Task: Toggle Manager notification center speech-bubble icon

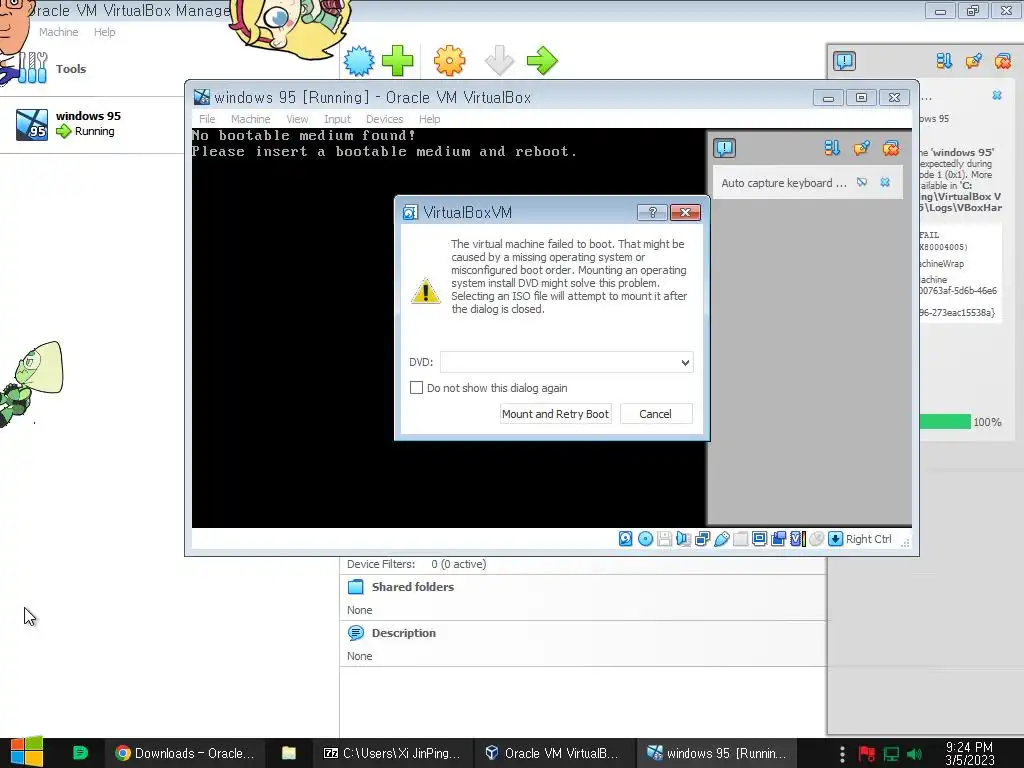Action: coord(844,61)
